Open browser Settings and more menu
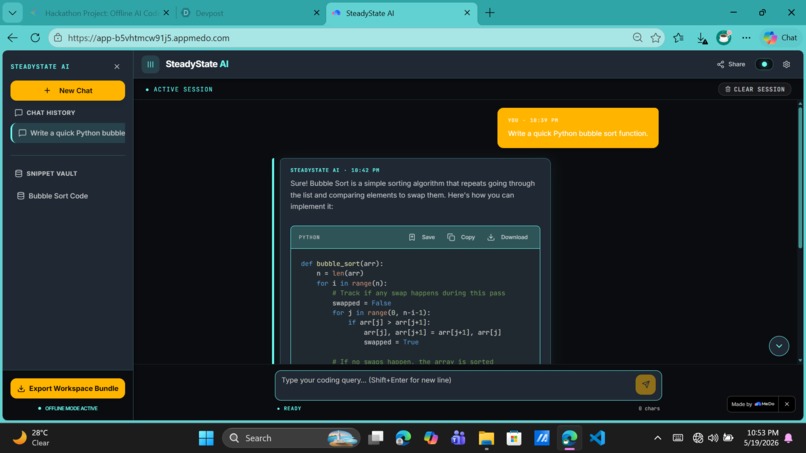 [746, 38]
